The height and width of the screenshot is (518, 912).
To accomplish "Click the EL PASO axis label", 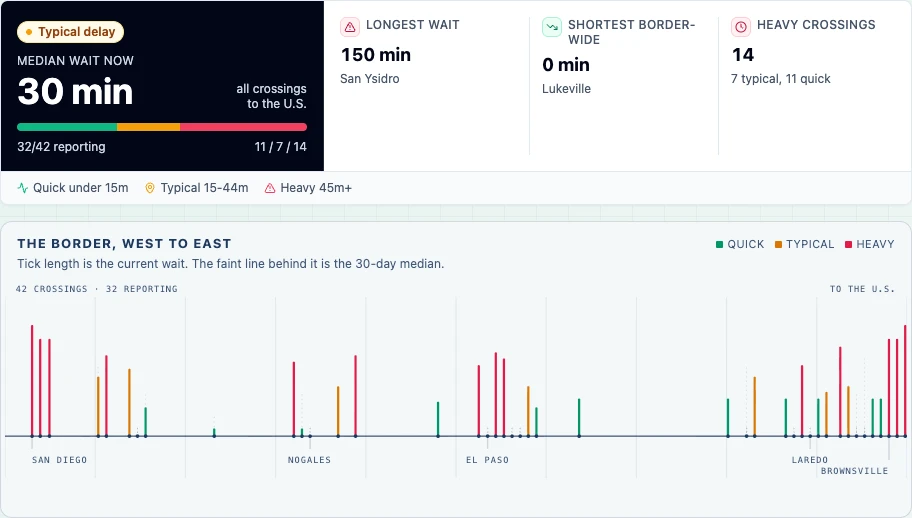I will coord(487,460).
